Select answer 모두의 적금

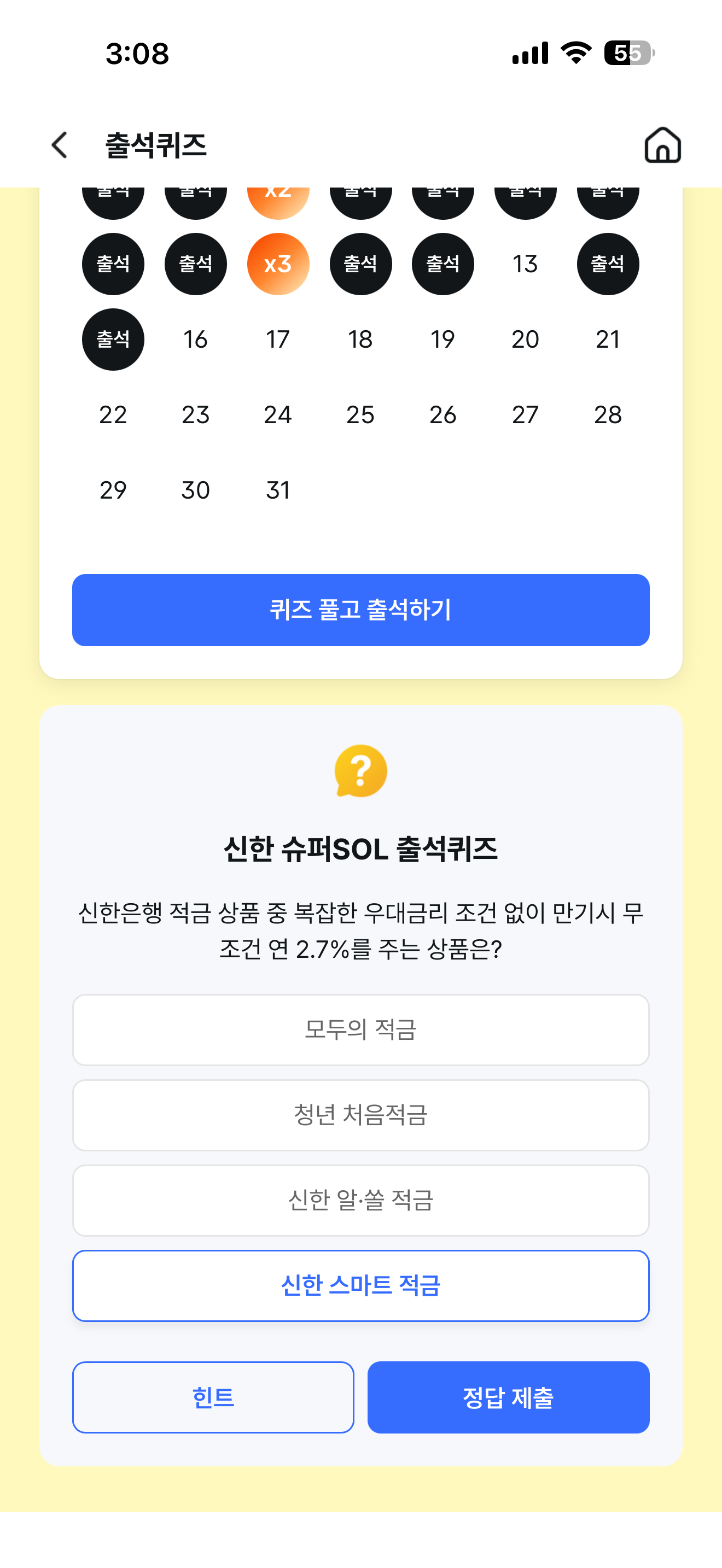pos(361,1030)
